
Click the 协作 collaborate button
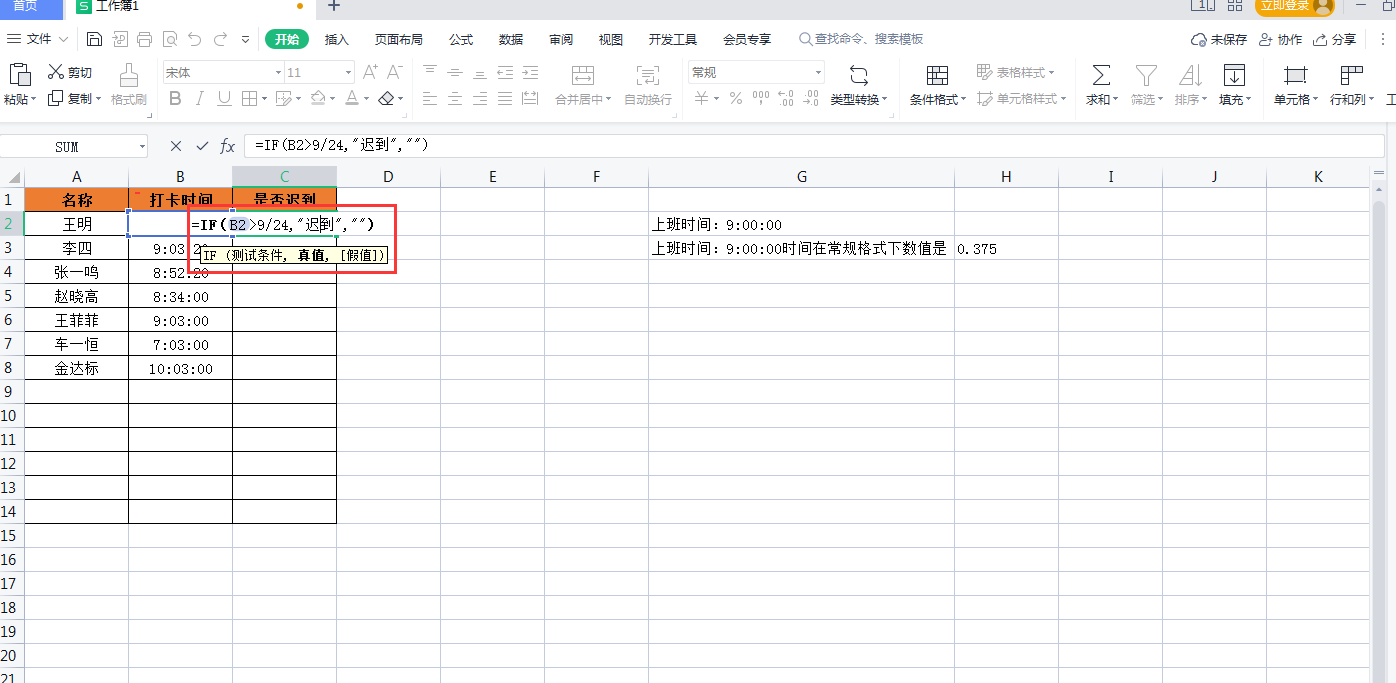(1280, 40)
